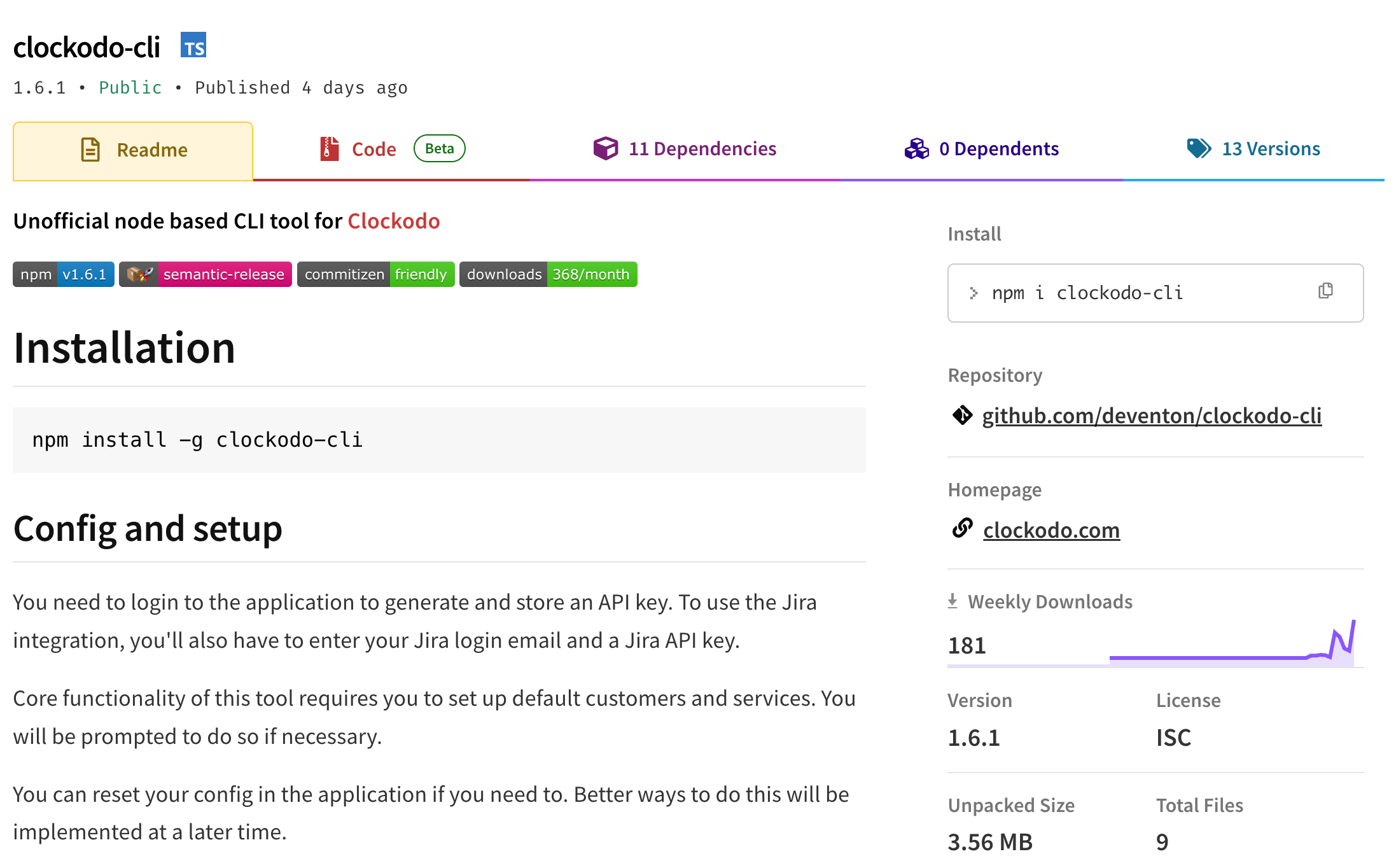Screen dimensions: 1396x868
Task: Click the unpacked size '3.56 MB'
Action: (990, 842)
